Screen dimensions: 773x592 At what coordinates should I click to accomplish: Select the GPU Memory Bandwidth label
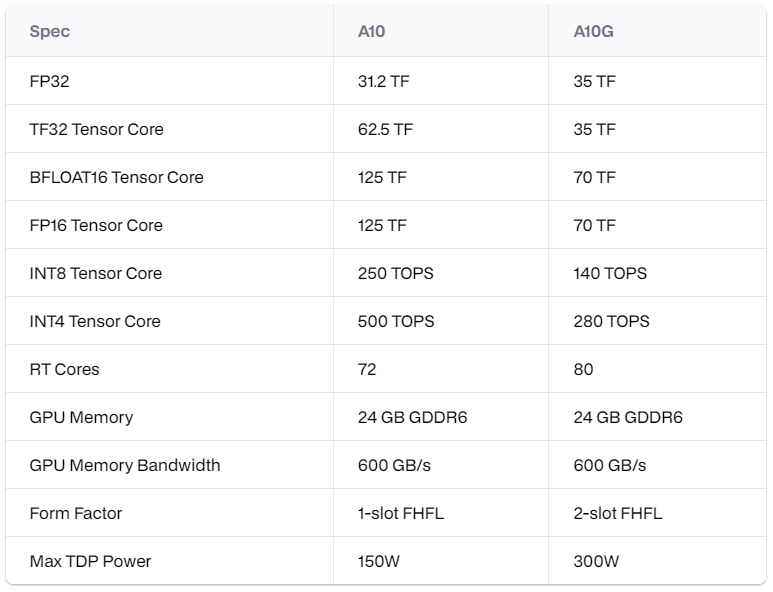tap(125, 465)
